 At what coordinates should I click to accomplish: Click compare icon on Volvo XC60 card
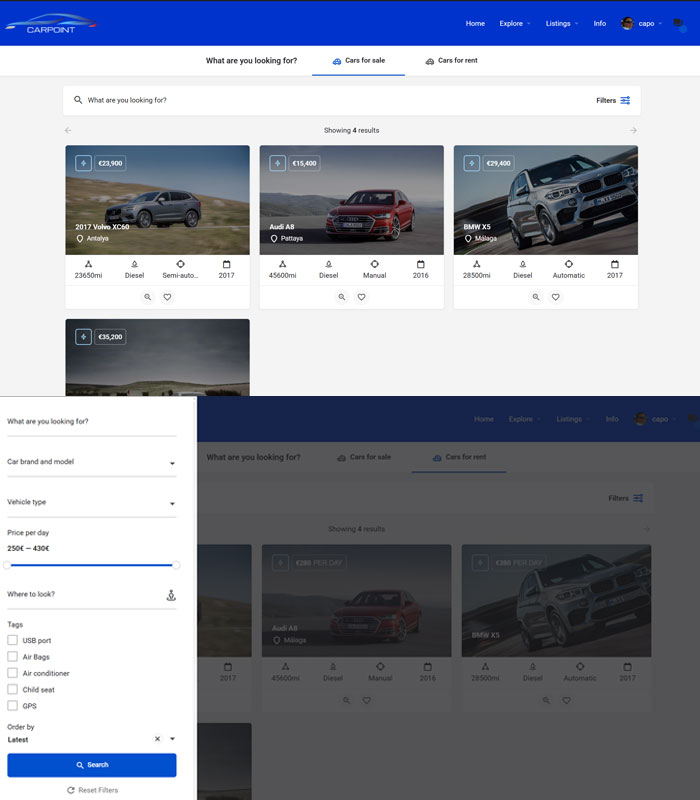pos(83,163)
